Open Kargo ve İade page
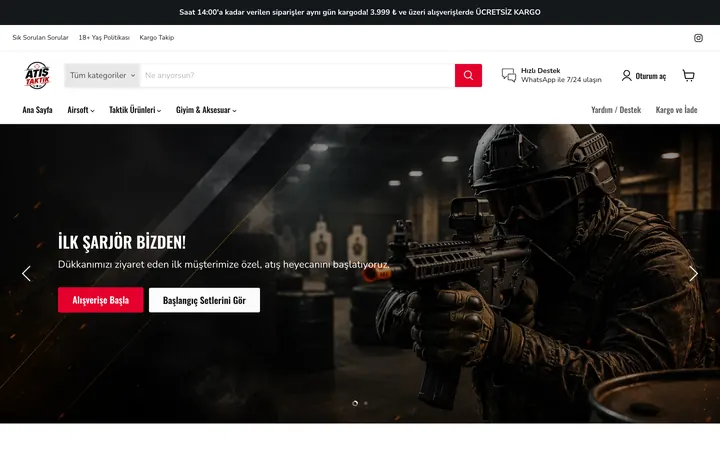The image size is (720, 450). (x=676, y=110)
